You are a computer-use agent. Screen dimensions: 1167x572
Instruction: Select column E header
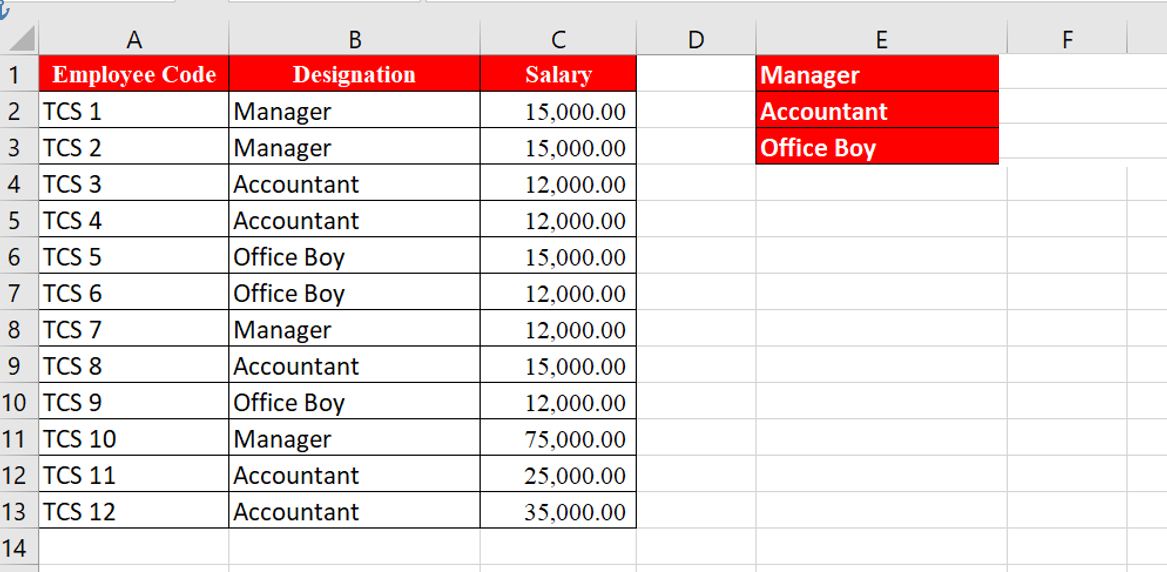[881, 39]
